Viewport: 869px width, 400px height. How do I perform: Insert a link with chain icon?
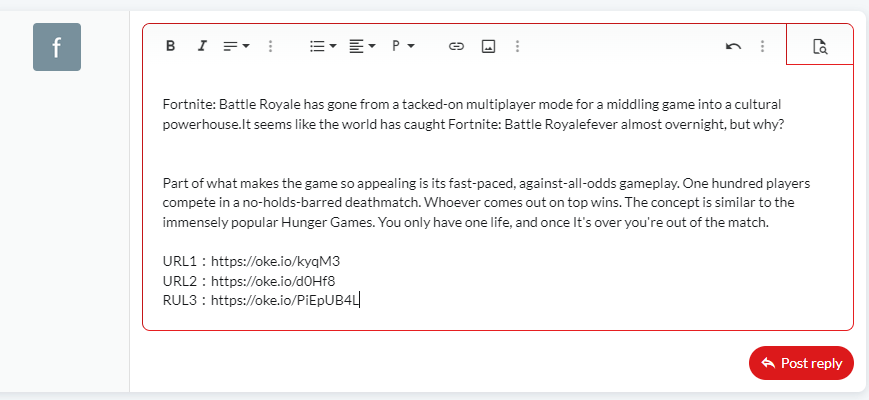point(456,46)
